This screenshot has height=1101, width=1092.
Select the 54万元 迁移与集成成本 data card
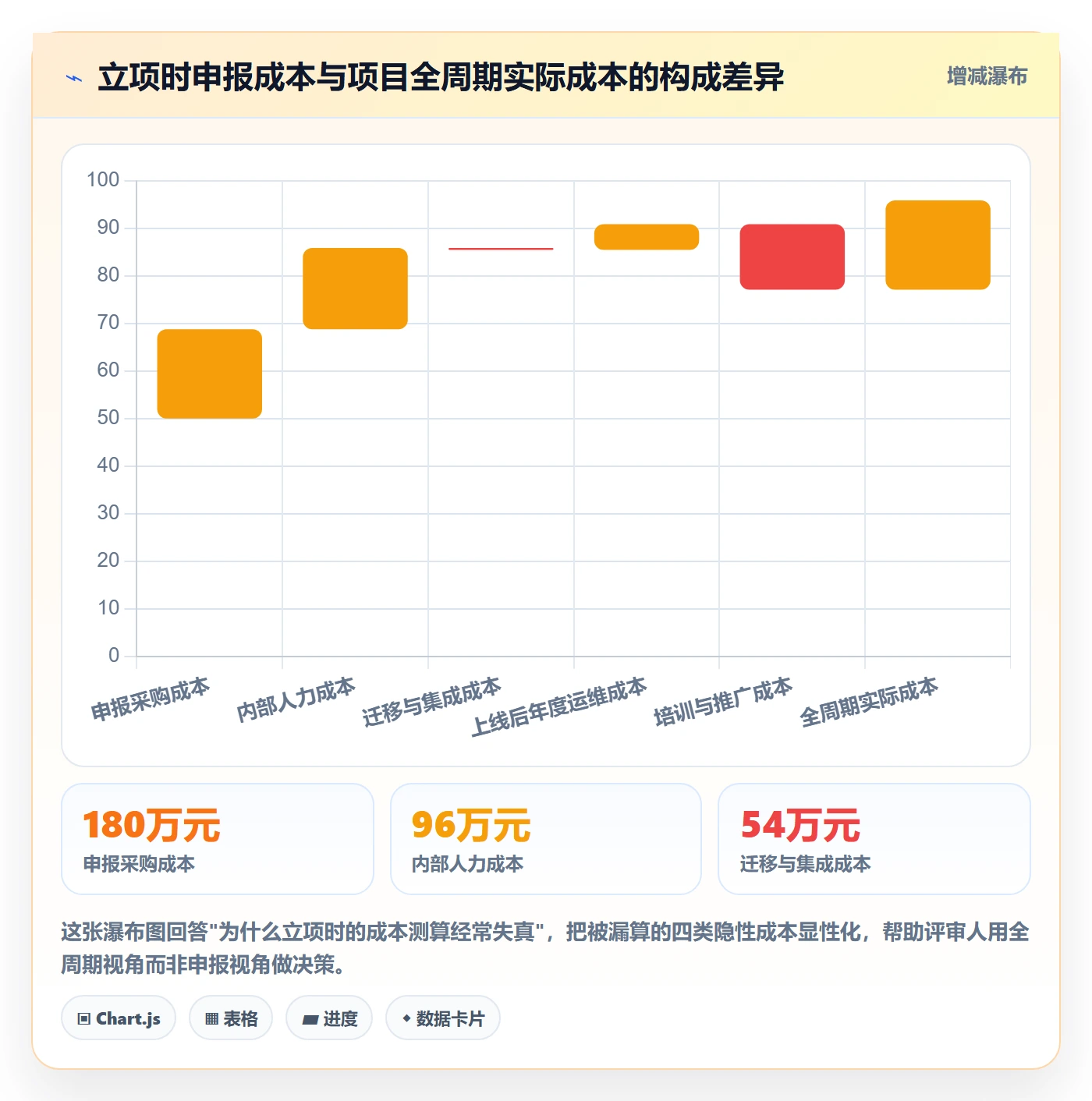coord(874,839)
